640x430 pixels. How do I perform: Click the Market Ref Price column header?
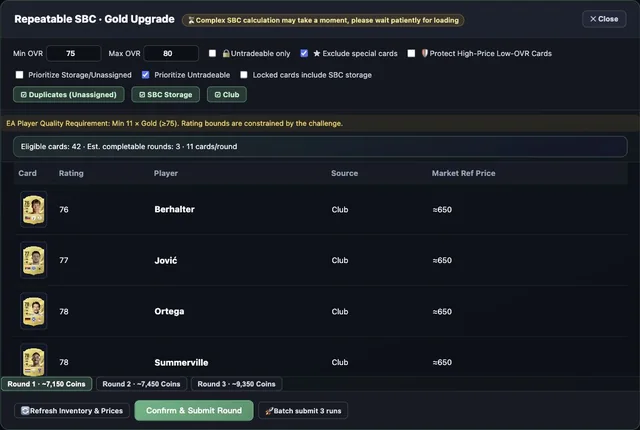click(x=463, y=173)
